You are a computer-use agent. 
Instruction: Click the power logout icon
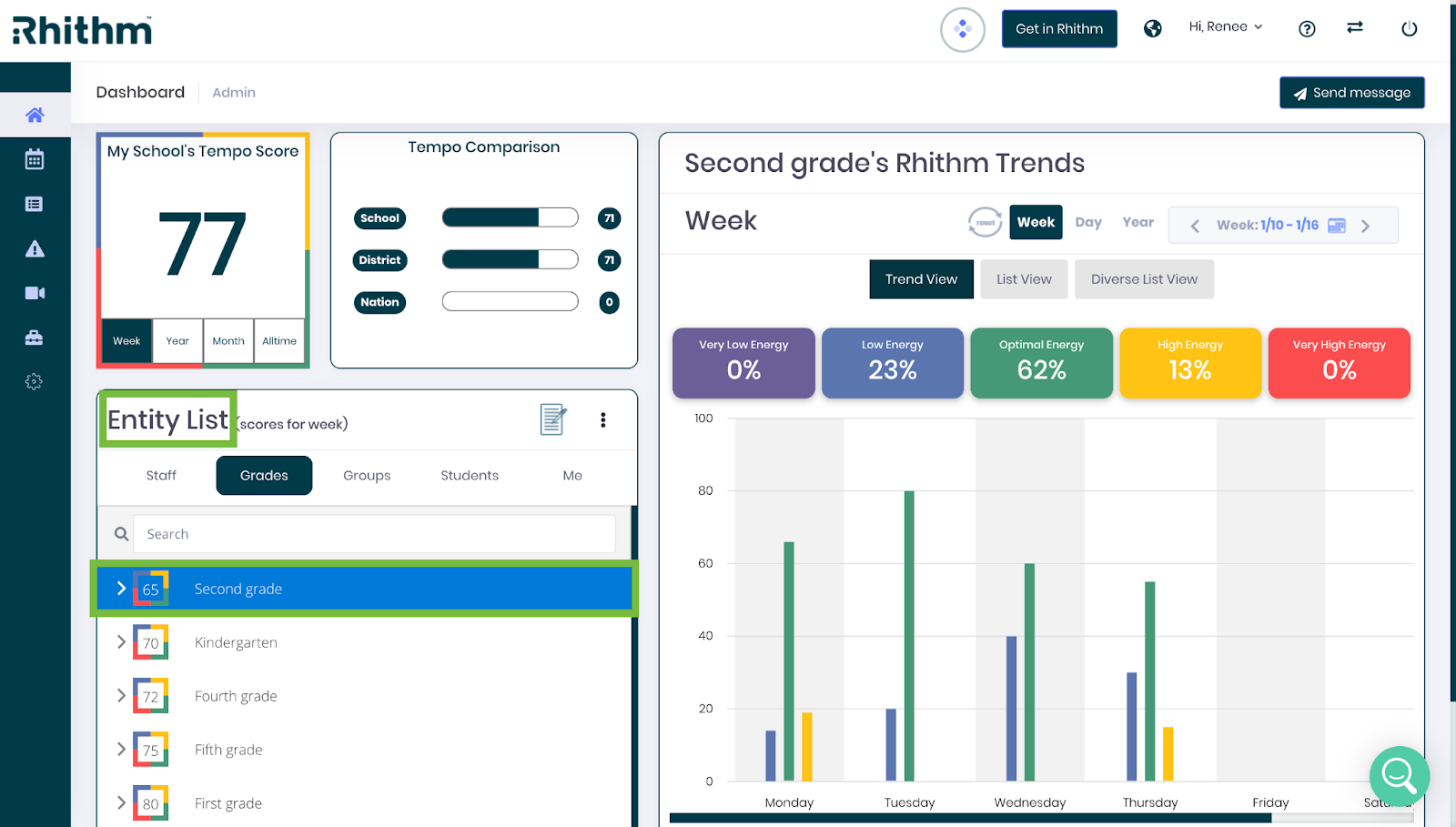pos(1409,29)
